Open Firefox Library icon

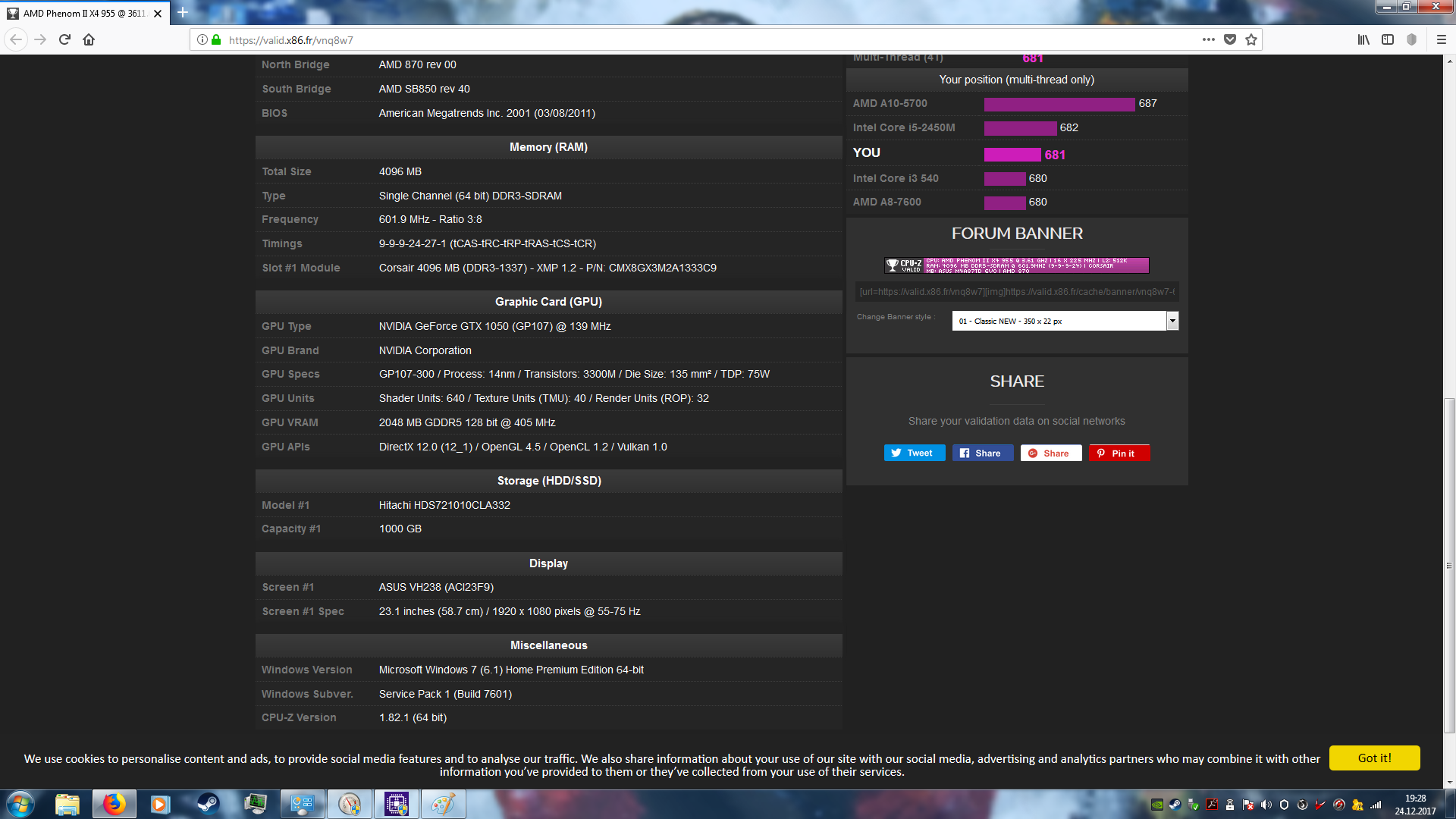(x=1363, y=39)
